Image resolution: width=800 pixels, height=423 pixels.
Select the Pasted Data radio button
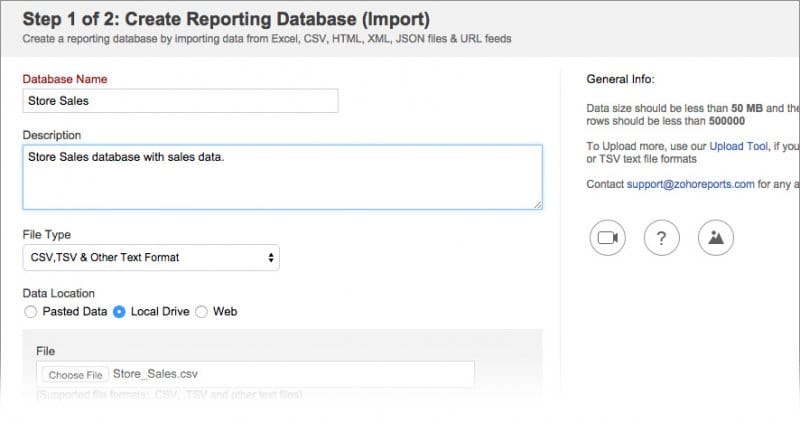click(x=31, y=312)
